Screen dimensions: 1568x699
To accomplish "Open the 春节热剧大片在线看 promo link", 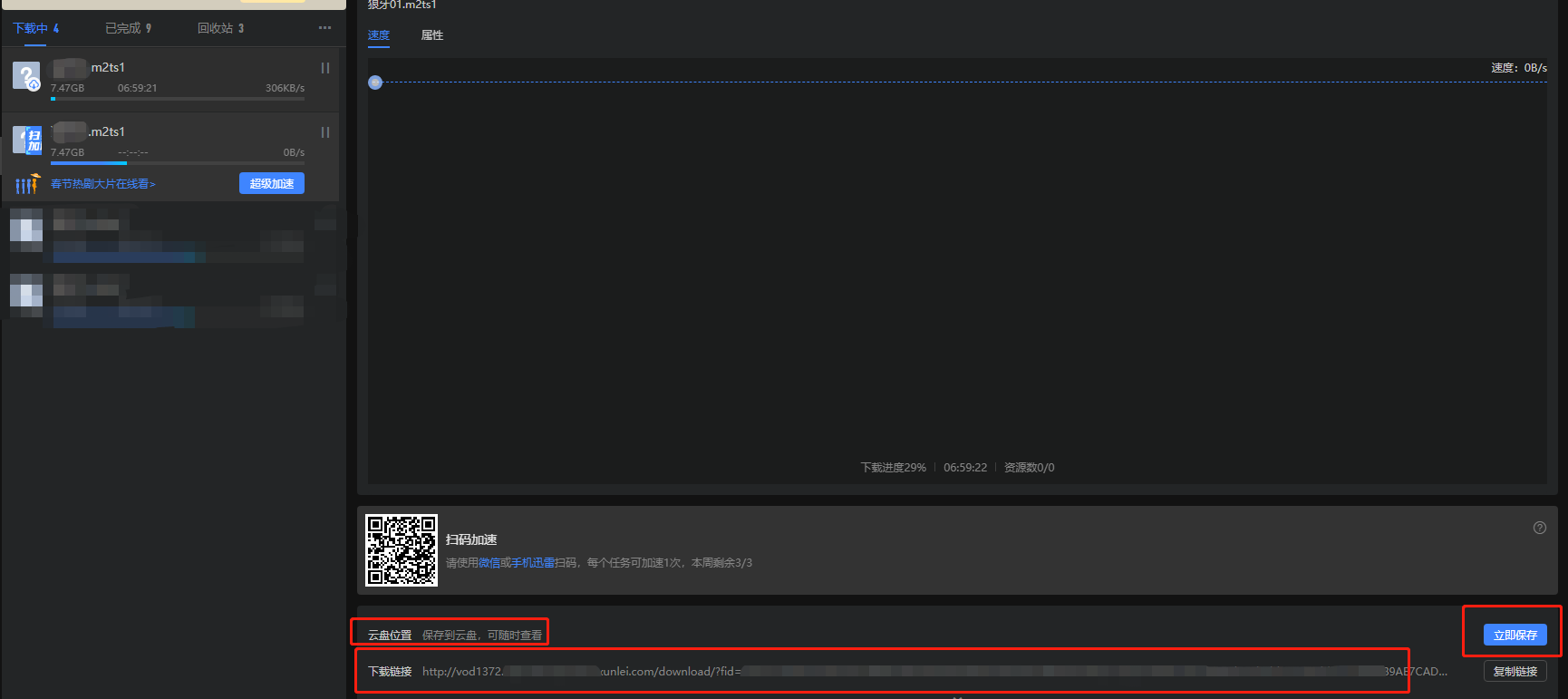I will click(102, 184).
